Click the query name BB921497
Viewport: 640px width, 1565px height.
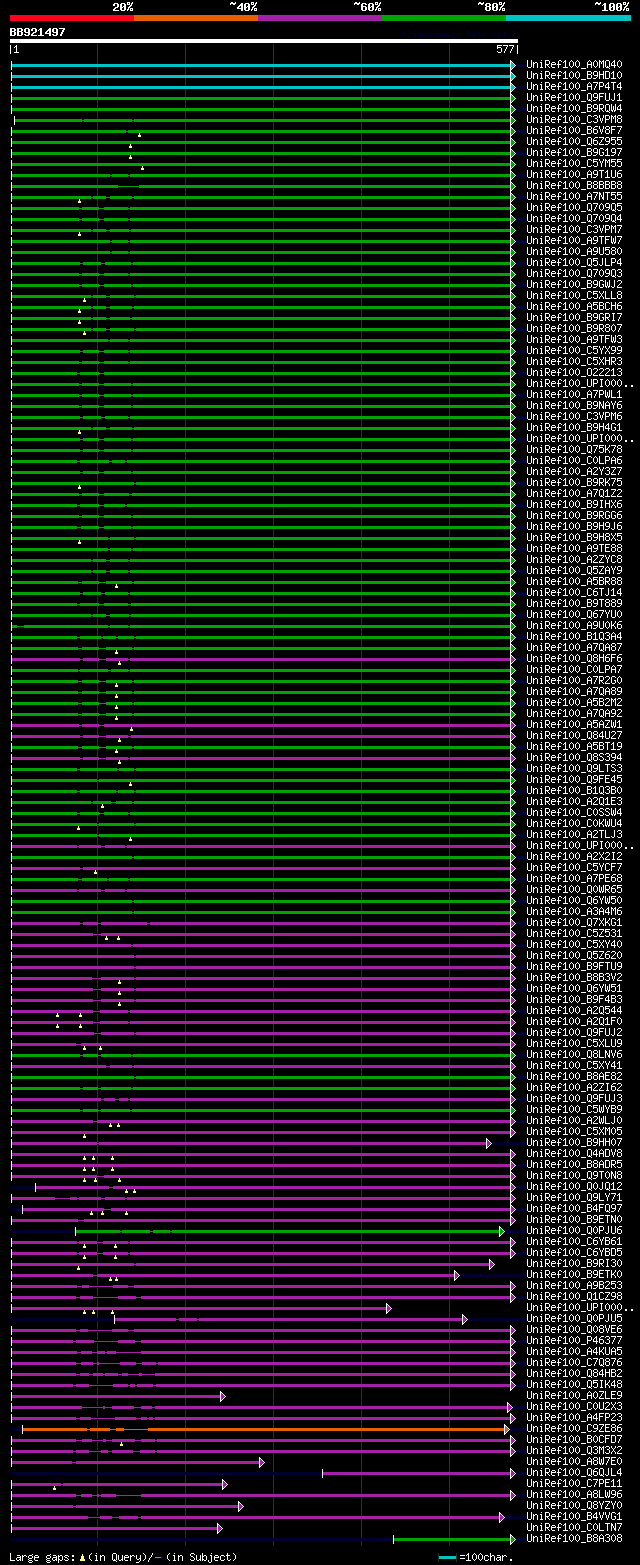coord(38,32)
